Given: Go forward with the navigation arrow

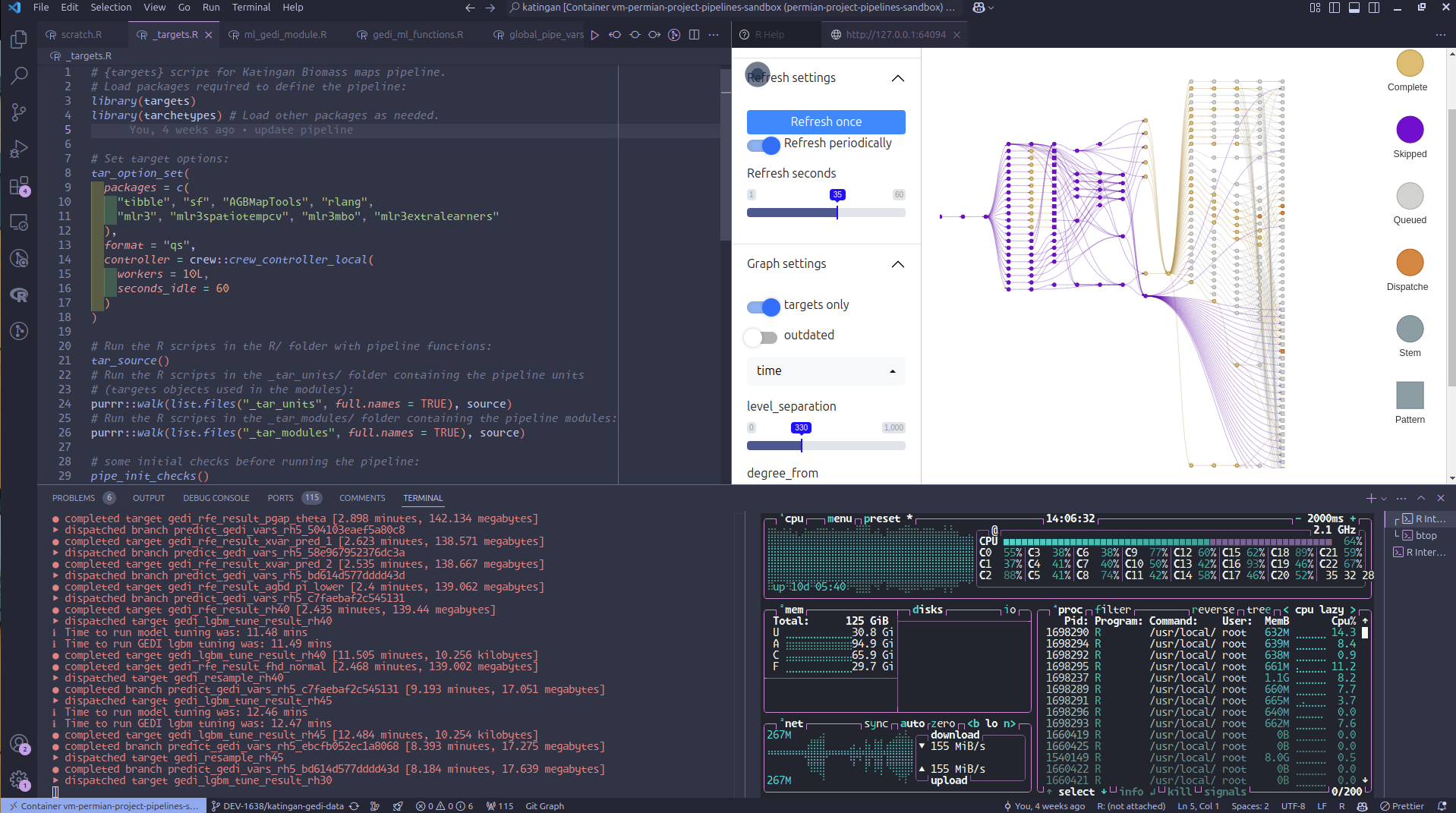Looking at the screenshot, I should (490, 8).
